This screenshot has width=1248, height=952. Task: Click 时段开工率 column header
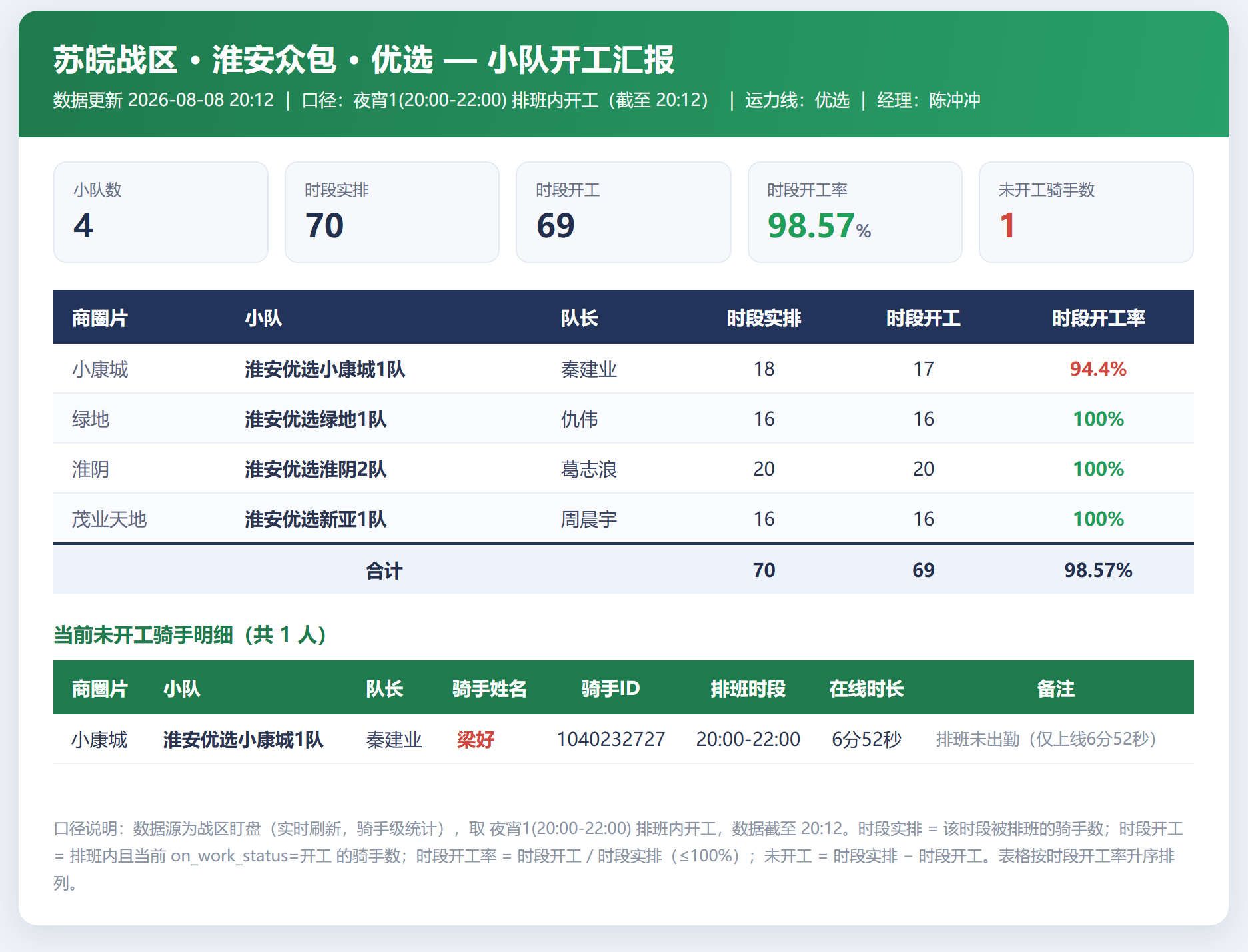coord(1098,318)
